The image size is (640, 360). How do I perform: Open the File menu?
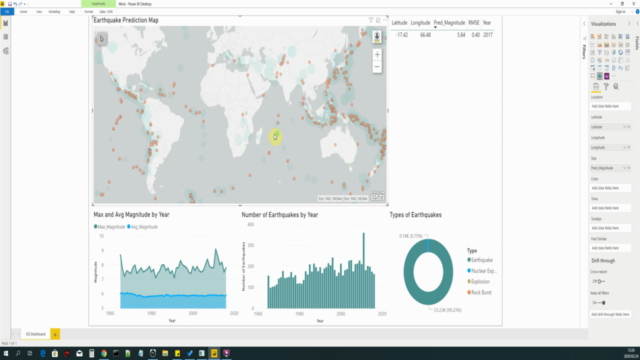(7, 11)
